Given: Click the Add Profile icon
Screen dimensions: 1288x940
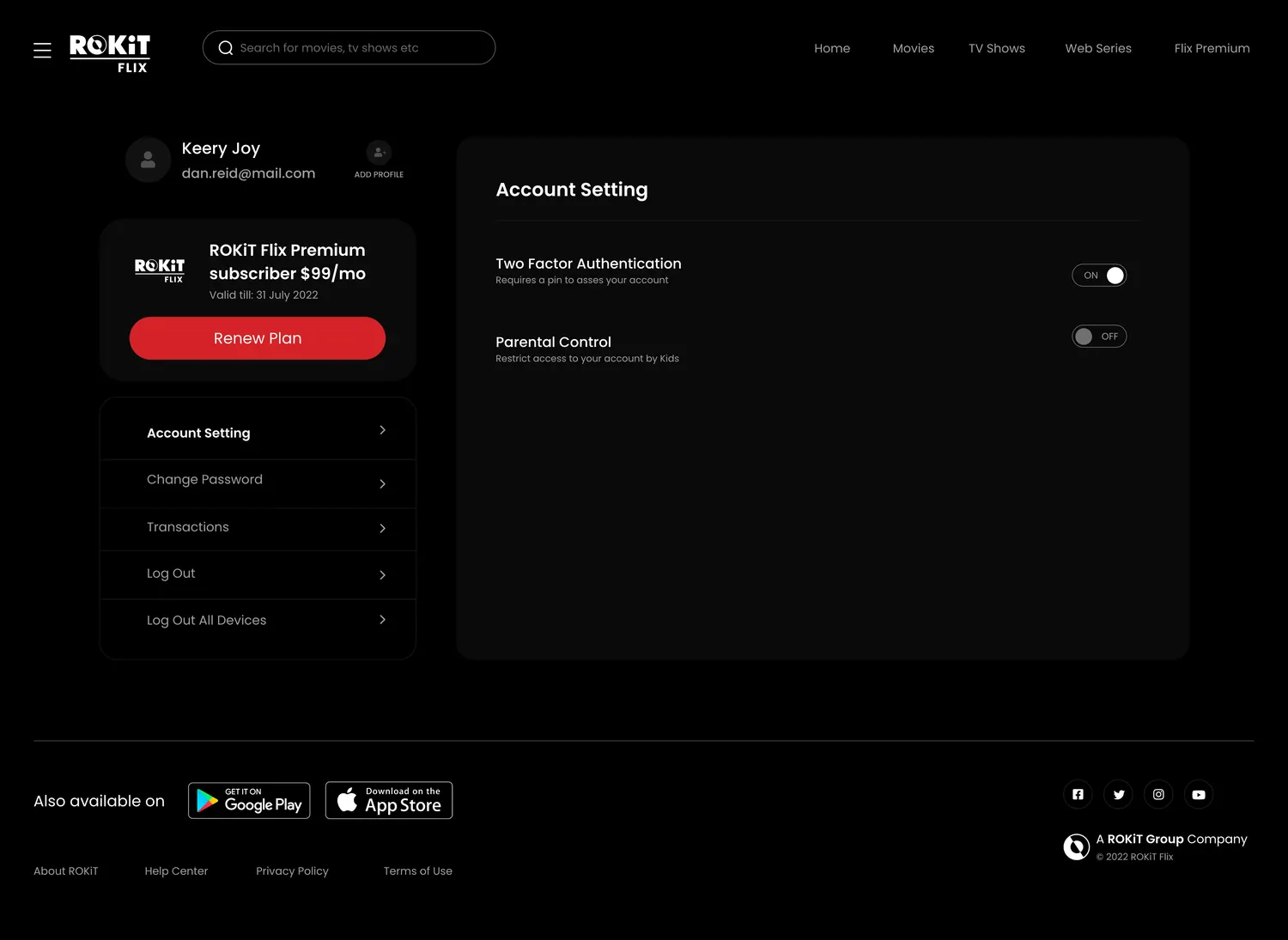Looking at the screenshot, I should pos(379,153).
